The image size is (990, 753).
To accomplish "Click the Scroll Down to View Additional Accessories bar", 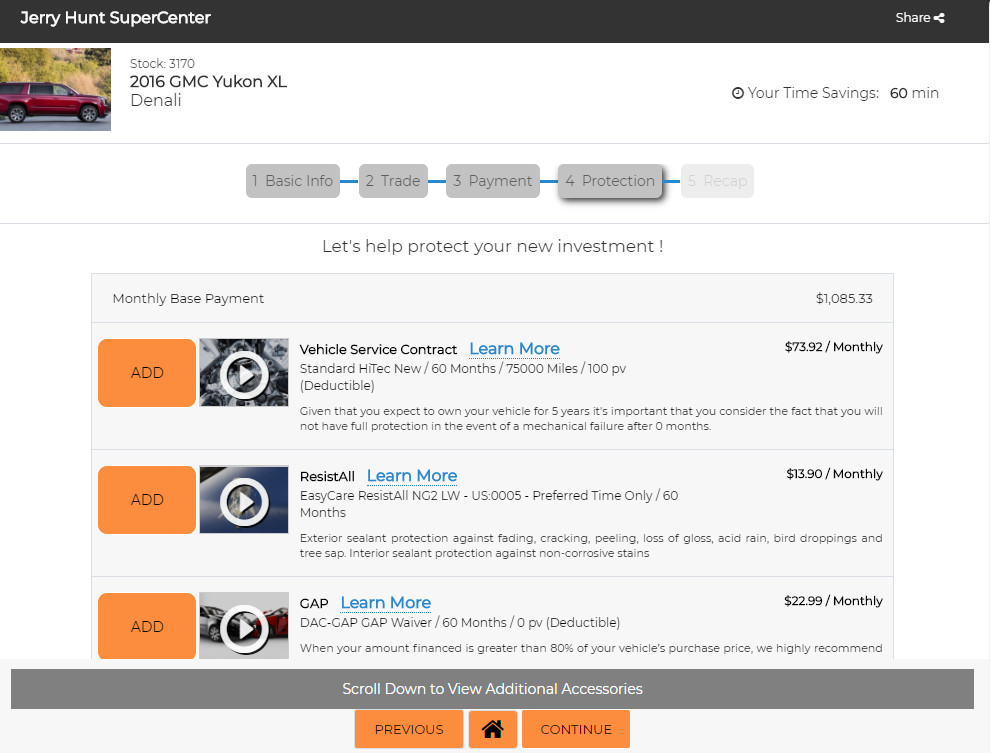I will click(492, 689).
